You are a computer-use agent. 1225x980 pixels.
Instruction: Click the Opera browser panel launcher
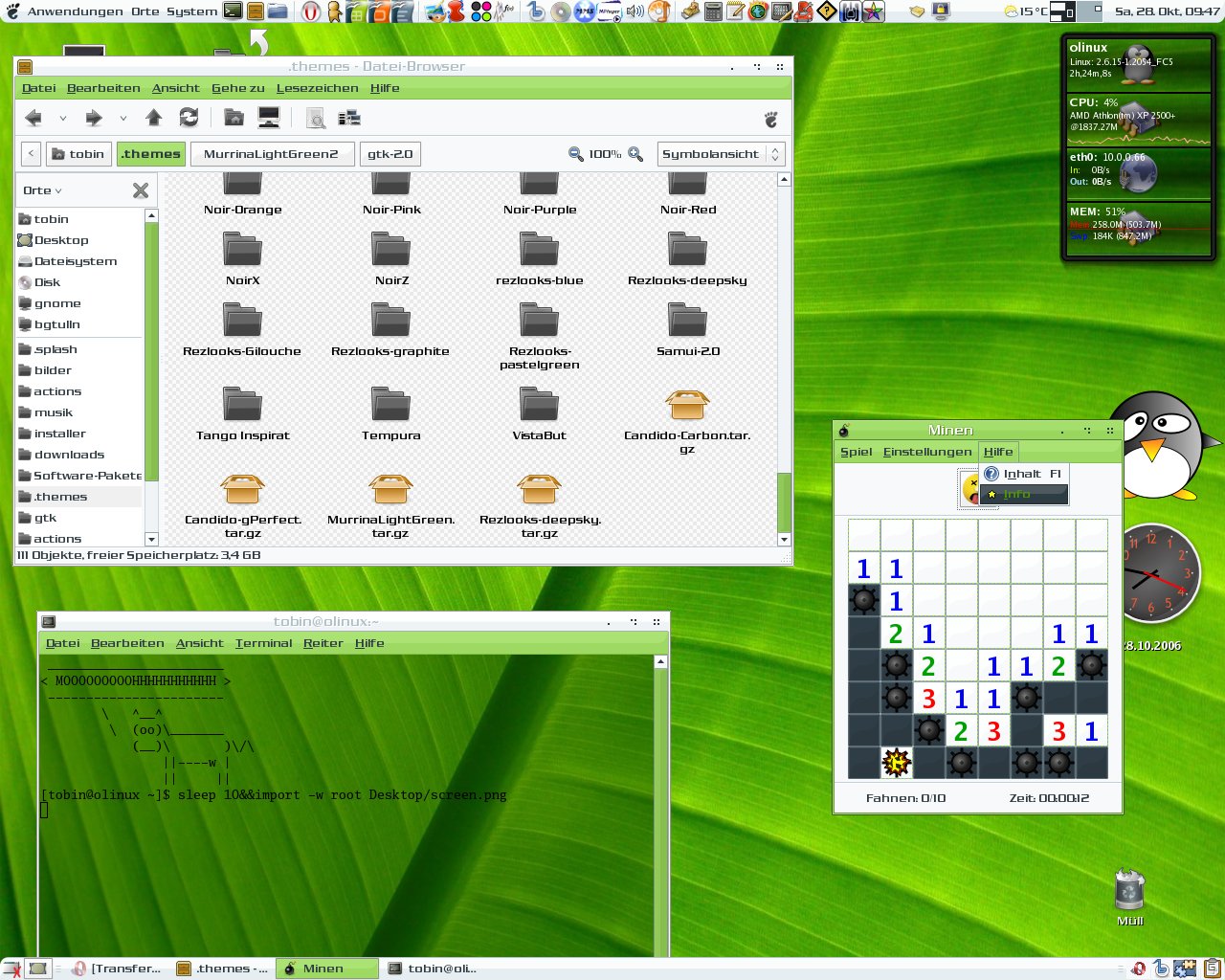click(x=311, y=11)
